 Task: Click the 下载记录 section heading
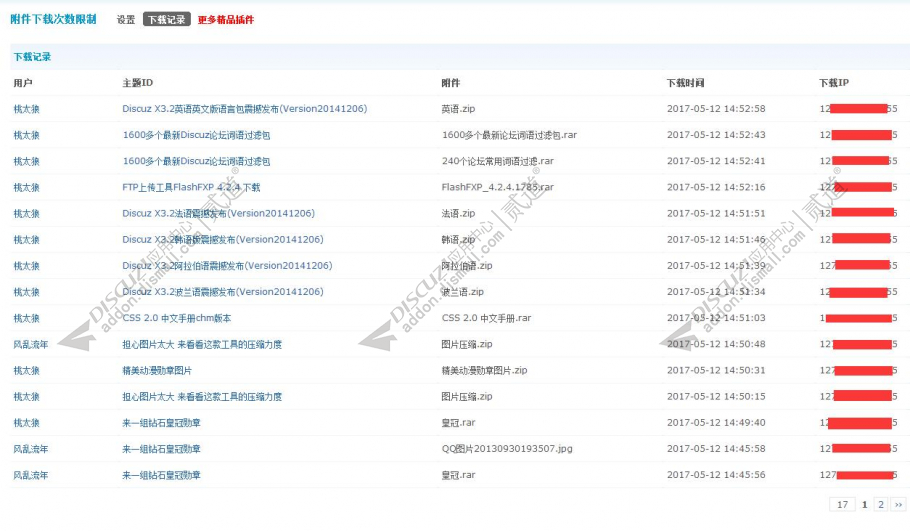tap(32, 57)
